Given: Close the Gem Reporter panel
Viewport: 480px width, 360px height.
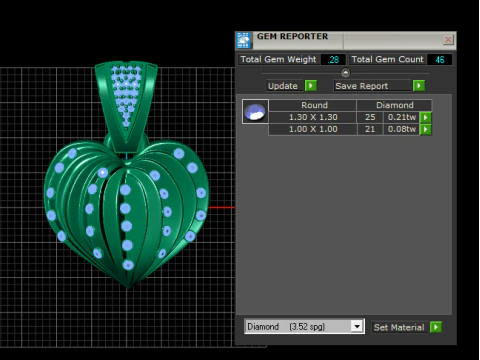Looking at the screenshot, I should pyautogui.click(x=448, y=40).
